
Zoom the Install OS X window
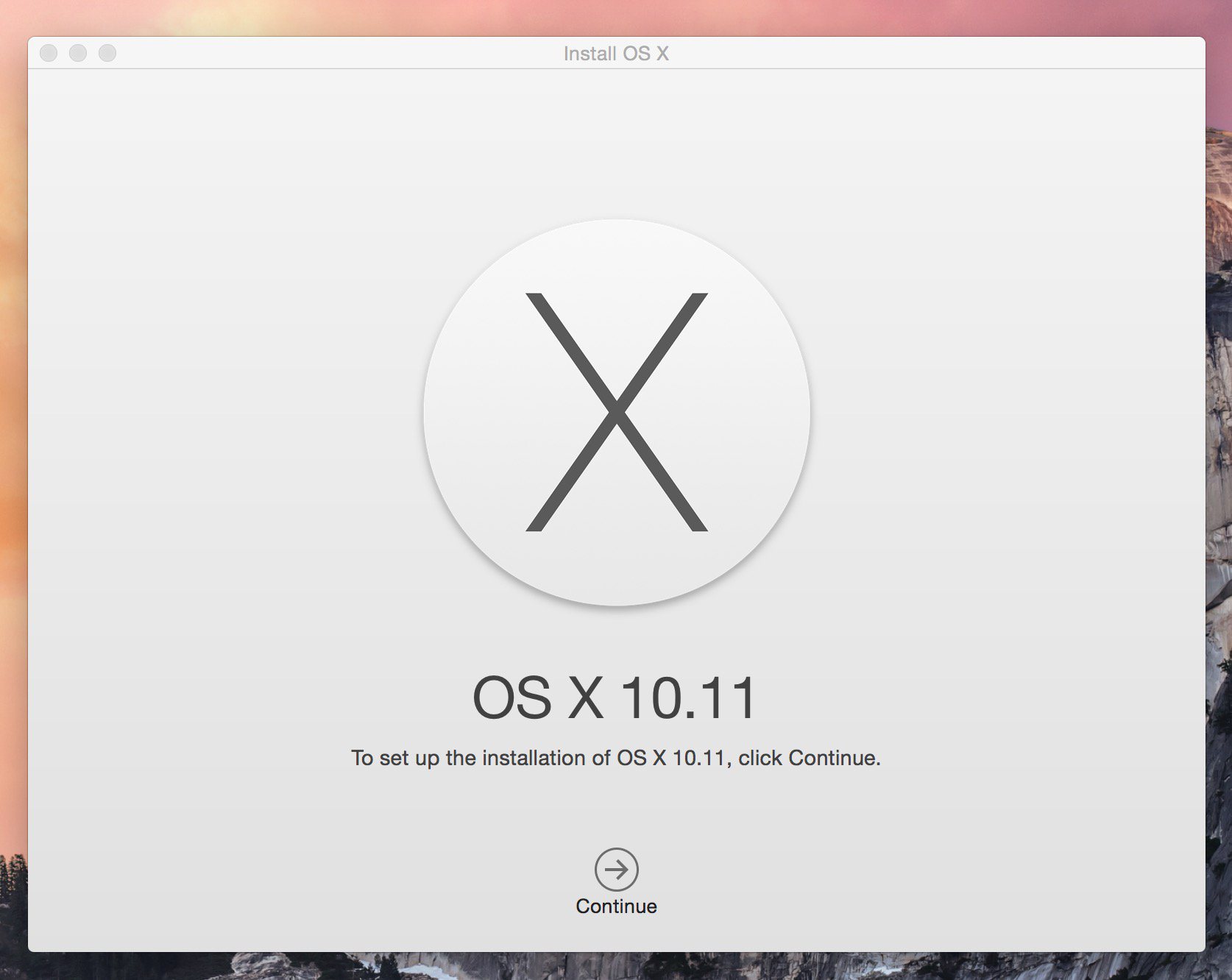pyautogui.click(x=107, y=53)
